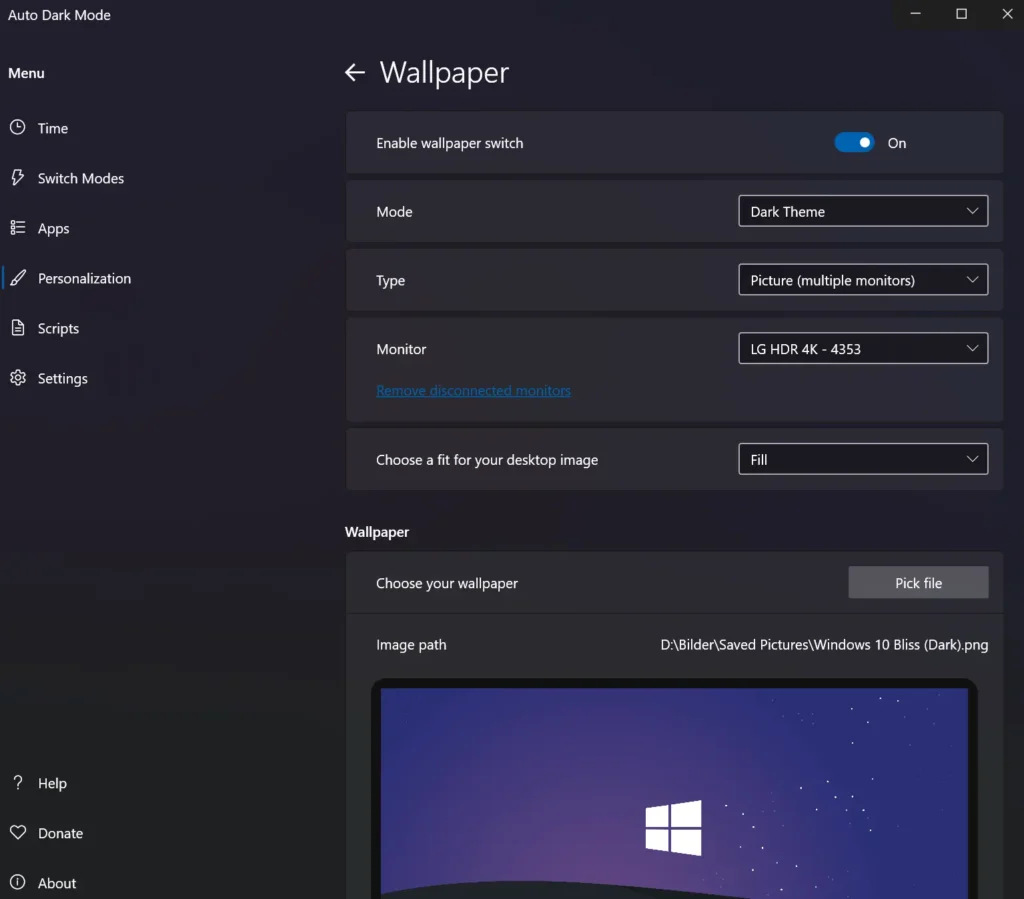Open the Switch Modes menu item
This screenshot has height=899, width=1024.
[x=81, y=178]
